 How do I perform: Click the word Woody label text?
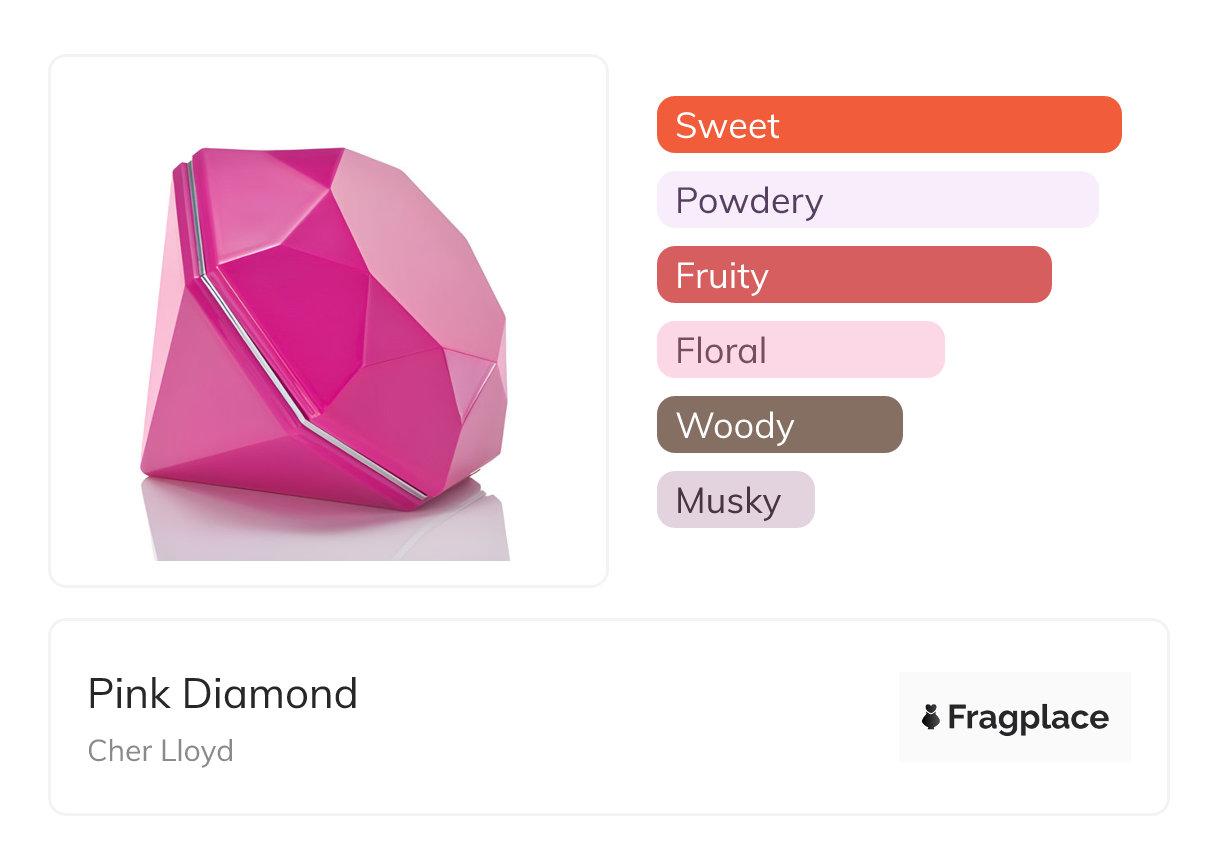click(x=735, y=425)
